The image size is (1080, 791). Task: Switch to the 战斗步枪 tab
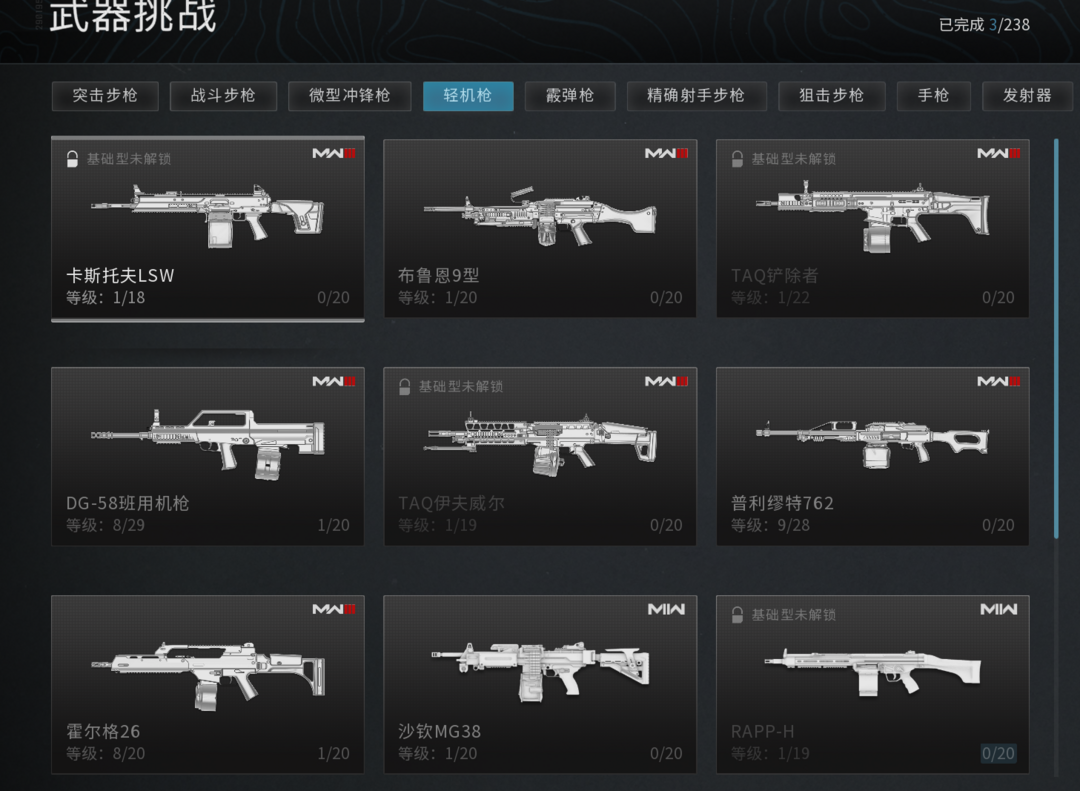click(x=223, y=96)
